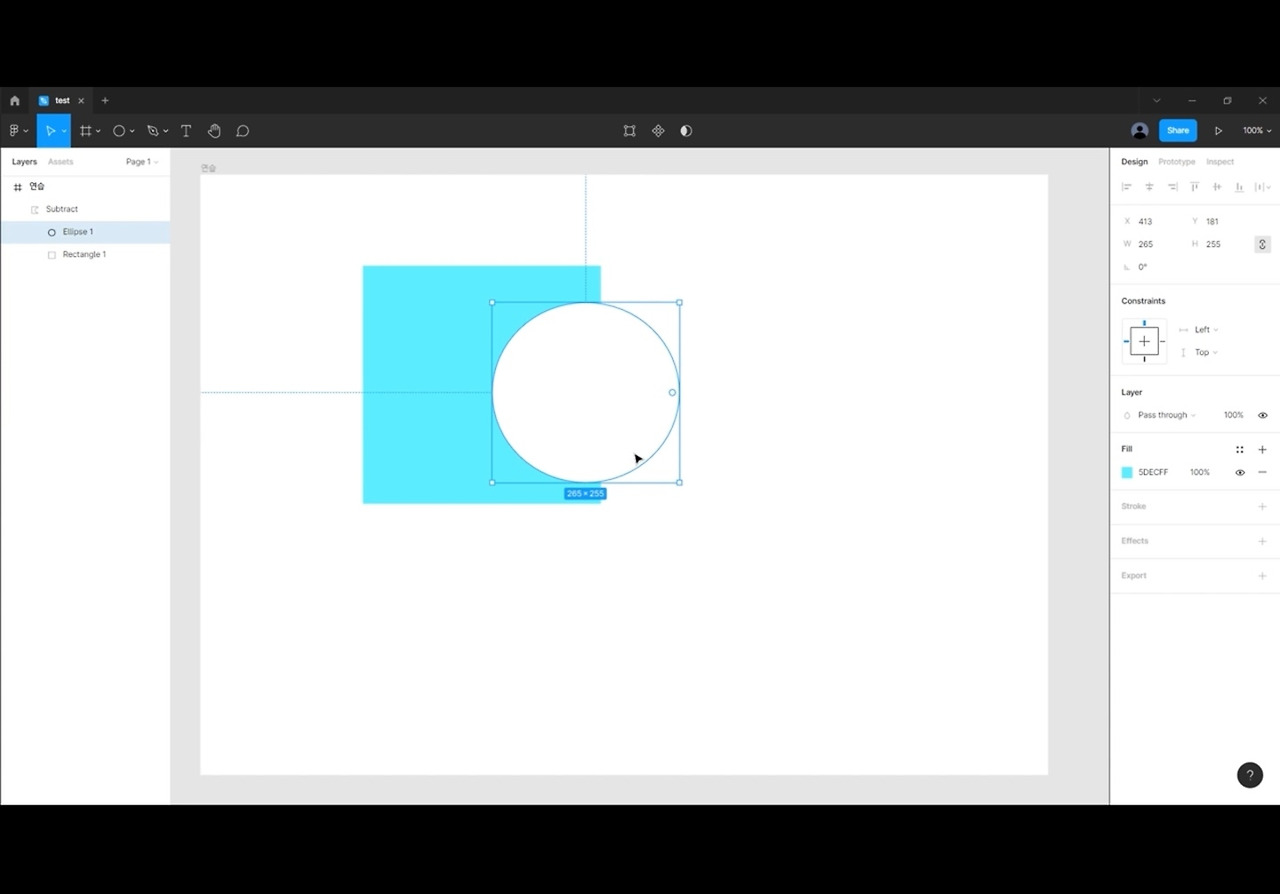Click the Align vertical centers icon
The width and height of the screenshot is (1280, 894).
coord(1217,187)
